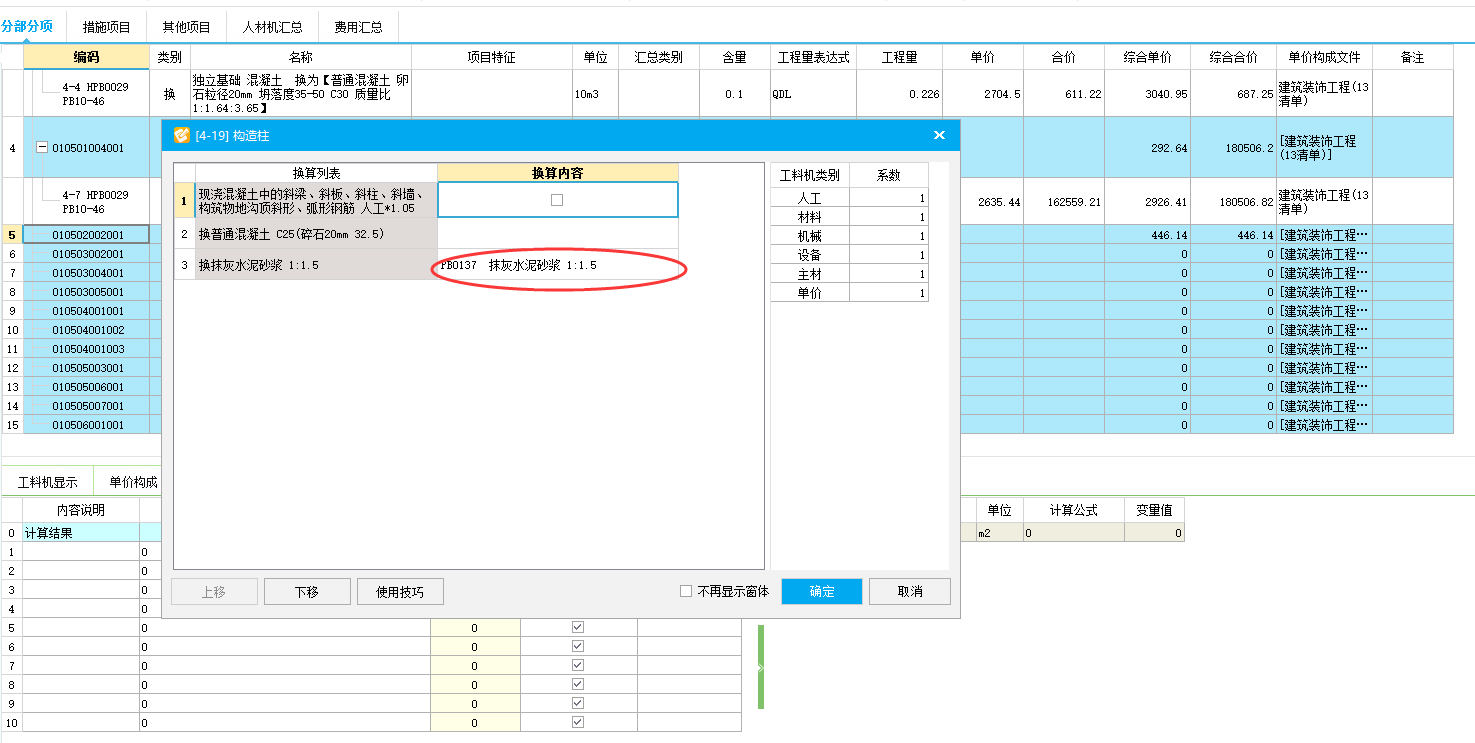Select conversion row 2 换普通混凝土 C25
Viewport: 1475px width, 743px height.
tap(316, 234)
